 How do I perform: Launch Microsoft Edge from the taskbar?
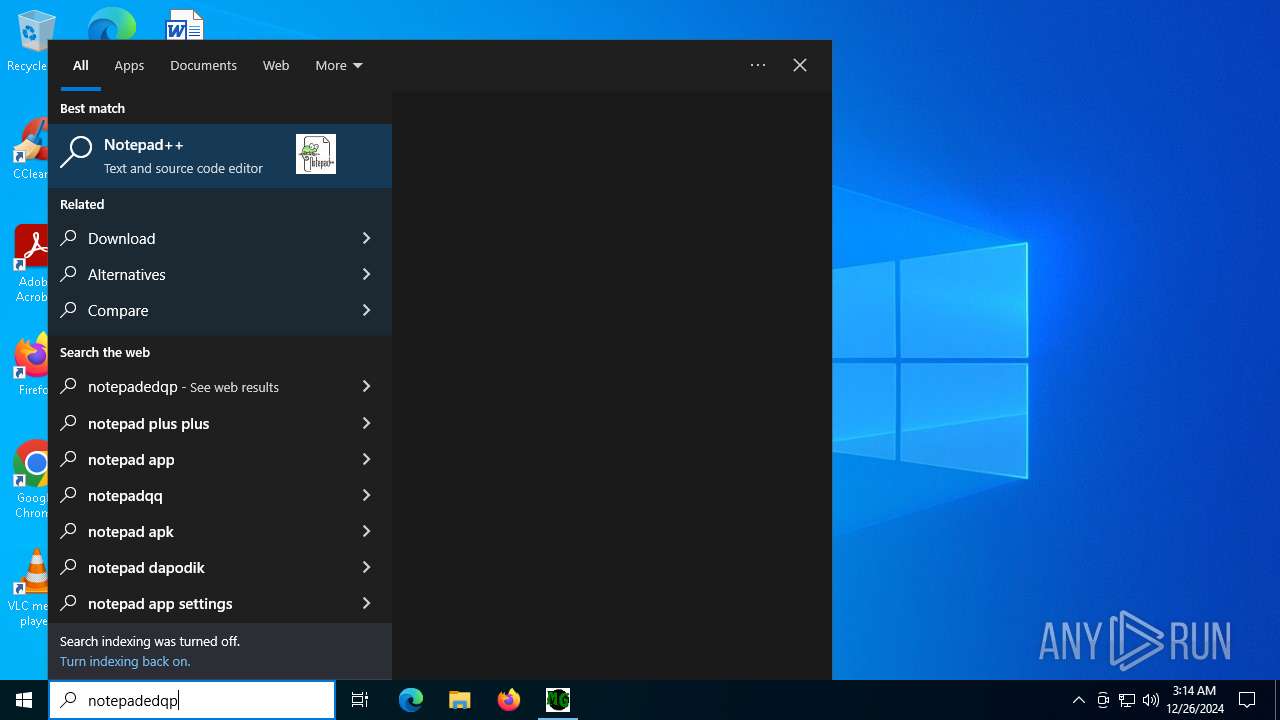(x=411, y=700)
